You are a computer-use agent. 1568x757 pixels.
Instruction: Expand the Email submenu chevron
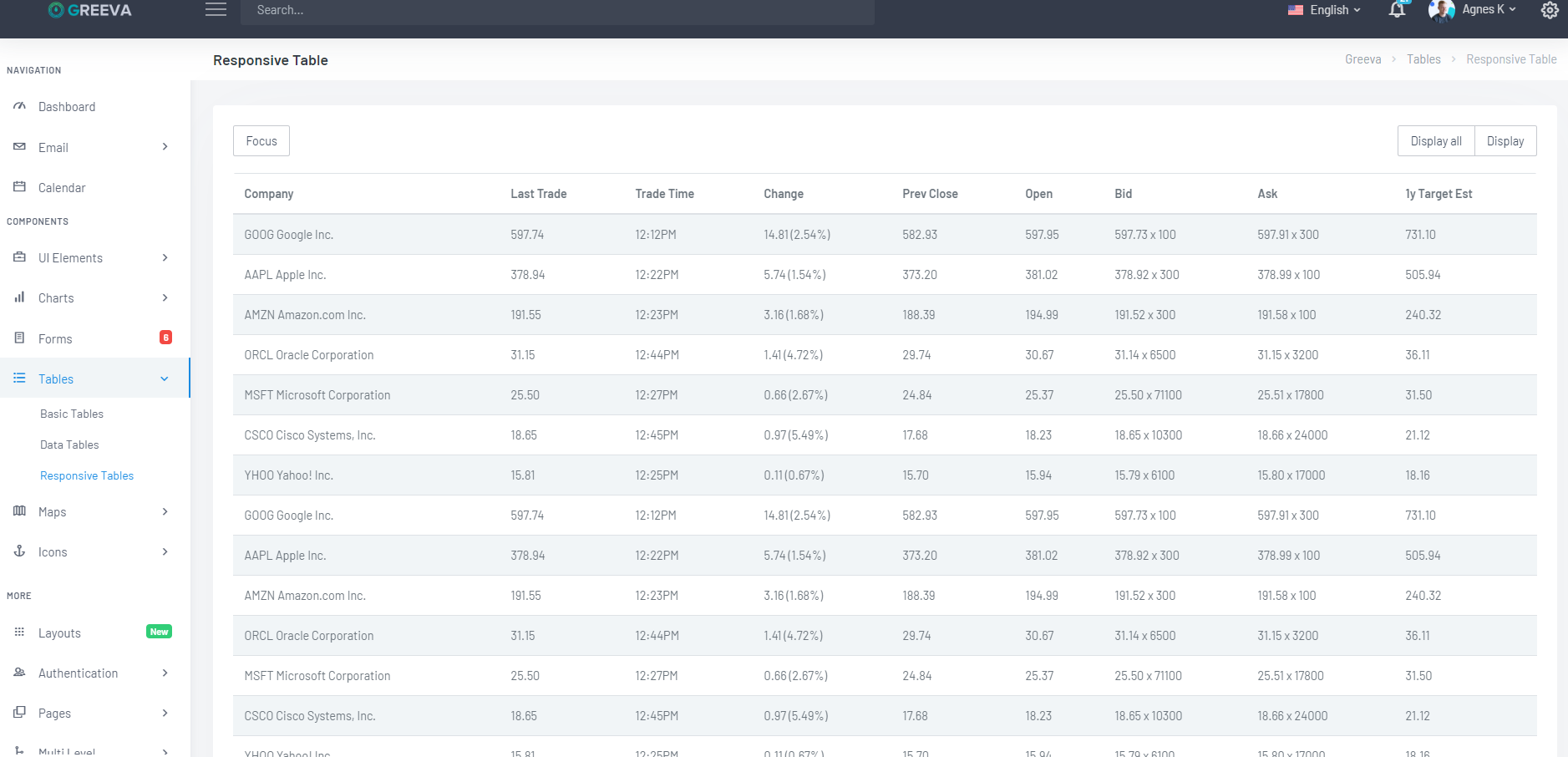[x=165, y=147]
